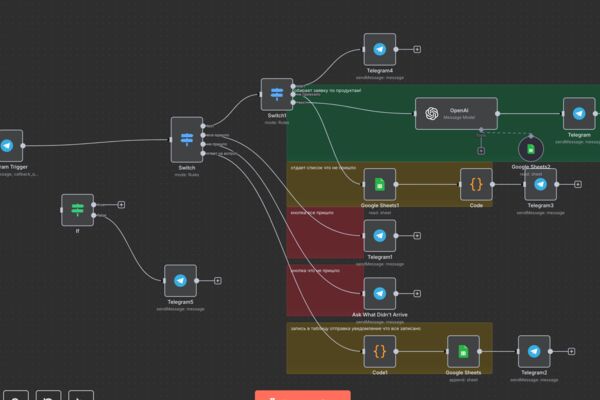Open the Switch1 node
Screen dimensions: 600x400
[x=277, y=94]
